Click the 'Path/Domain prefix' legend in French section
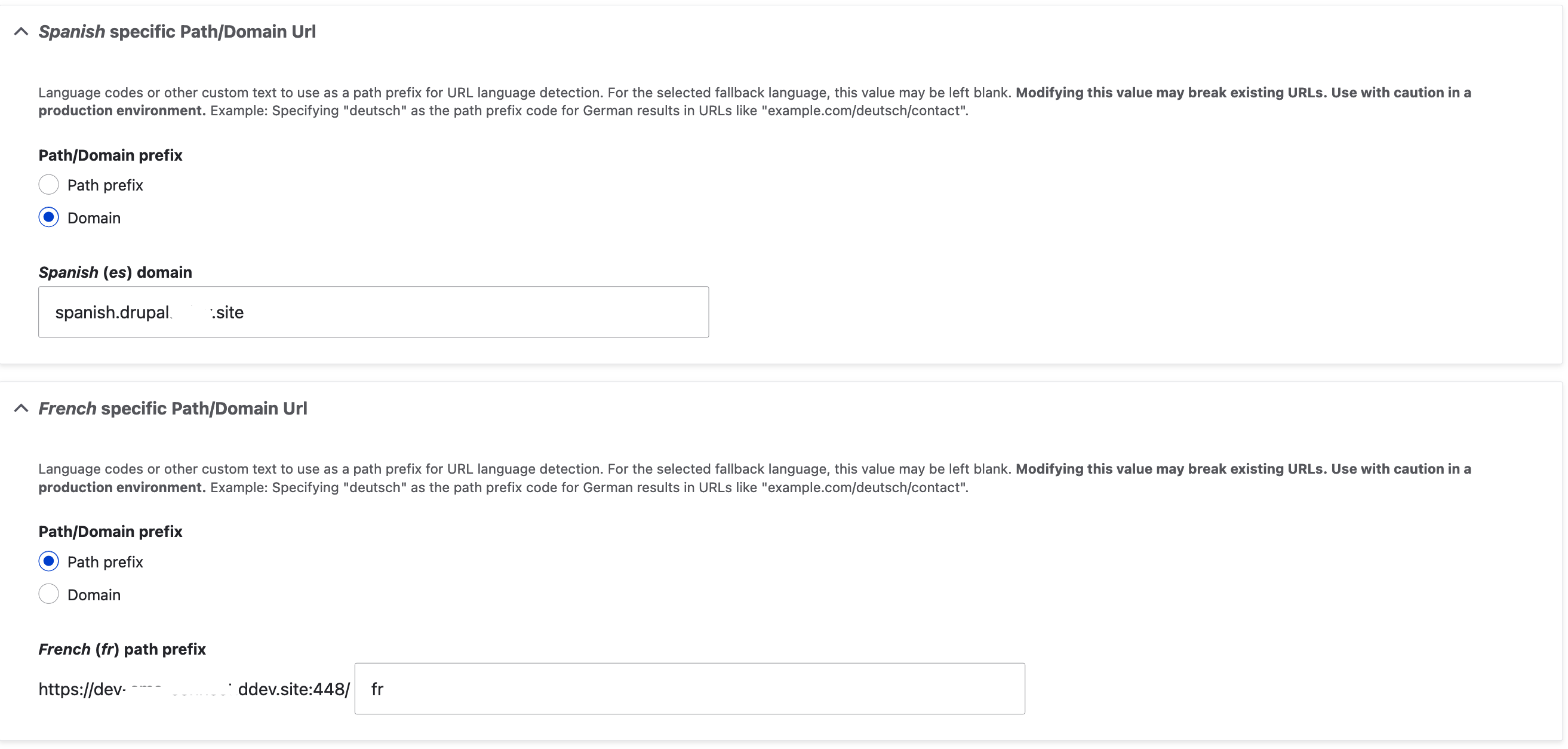The image size is (1568, 749). [x=110, y=532]
